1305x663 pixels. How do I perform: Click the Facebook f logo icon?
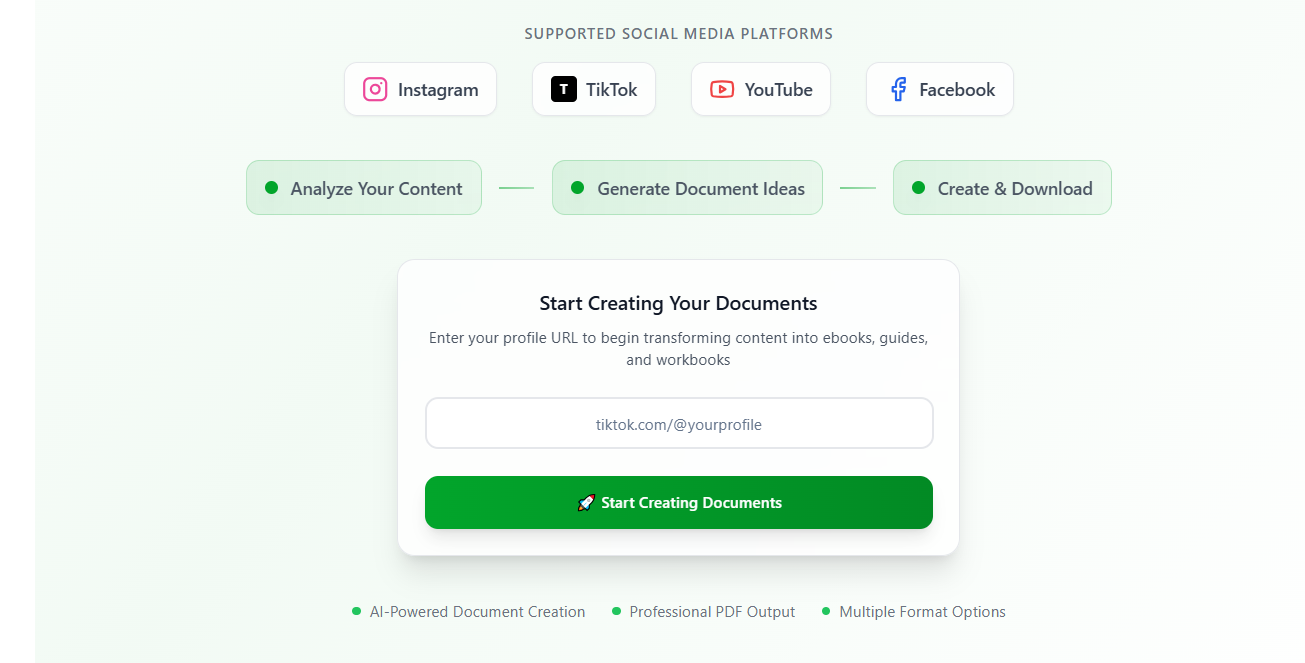pyautogui.click(x=898, y=89)
